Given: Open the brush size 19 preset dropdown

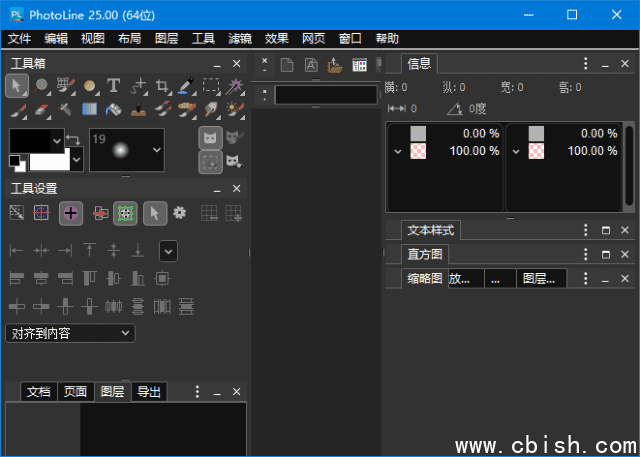Looking at the screenshot, I should point(157,150).
